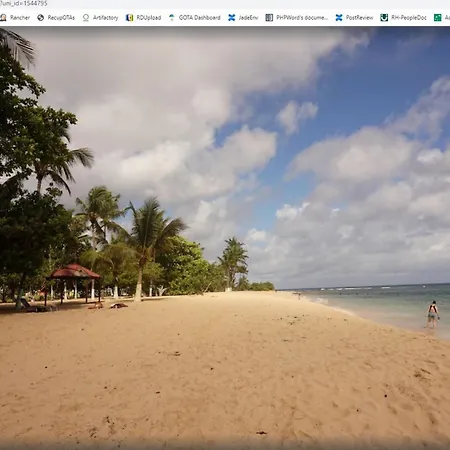Click the Artifactory circle favicon
Viewport: 450px width, 450px height.
point(86,18)
